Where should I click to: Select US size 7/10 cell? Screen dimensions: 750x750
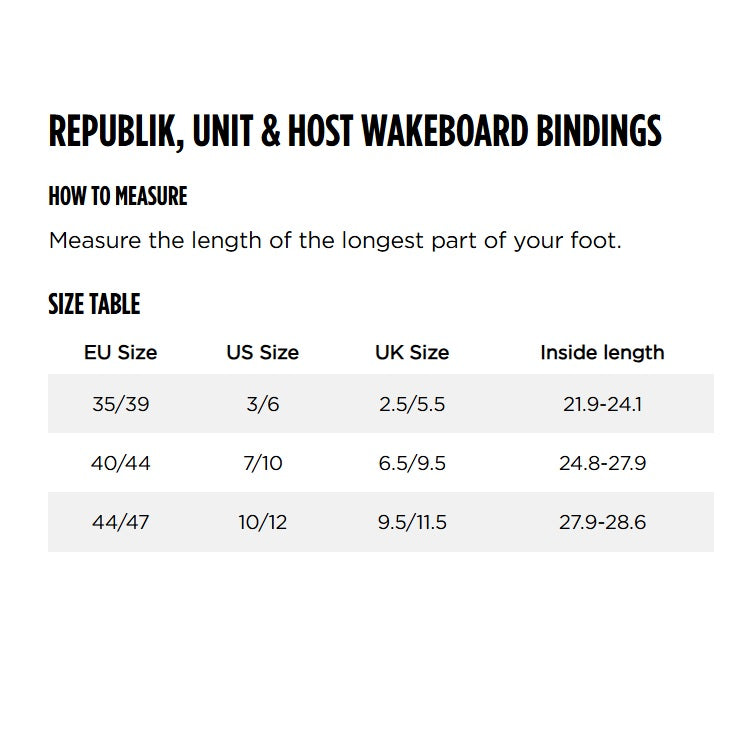click(263, 463)
